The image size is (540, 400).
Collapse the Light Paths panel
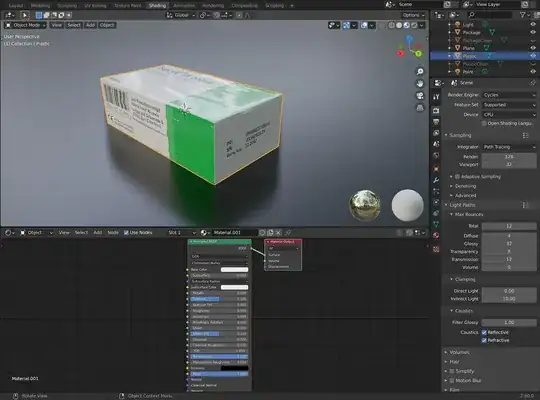462,205
